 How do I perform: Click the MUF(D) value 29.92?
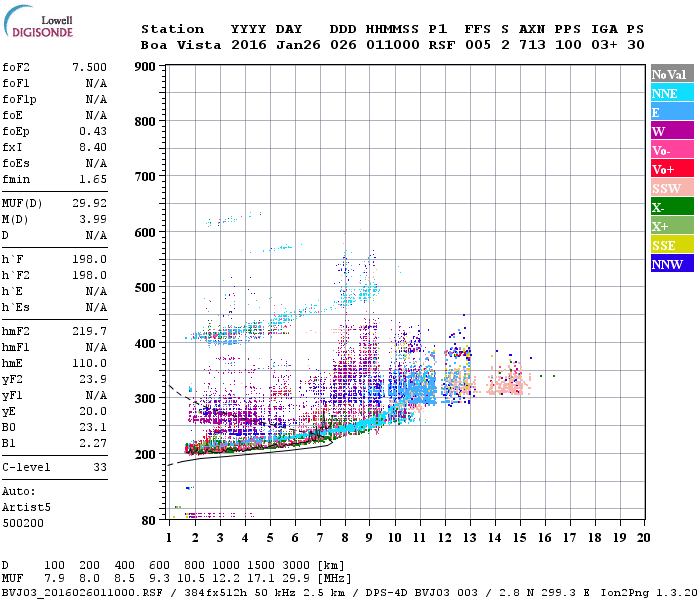coord(89,203)
